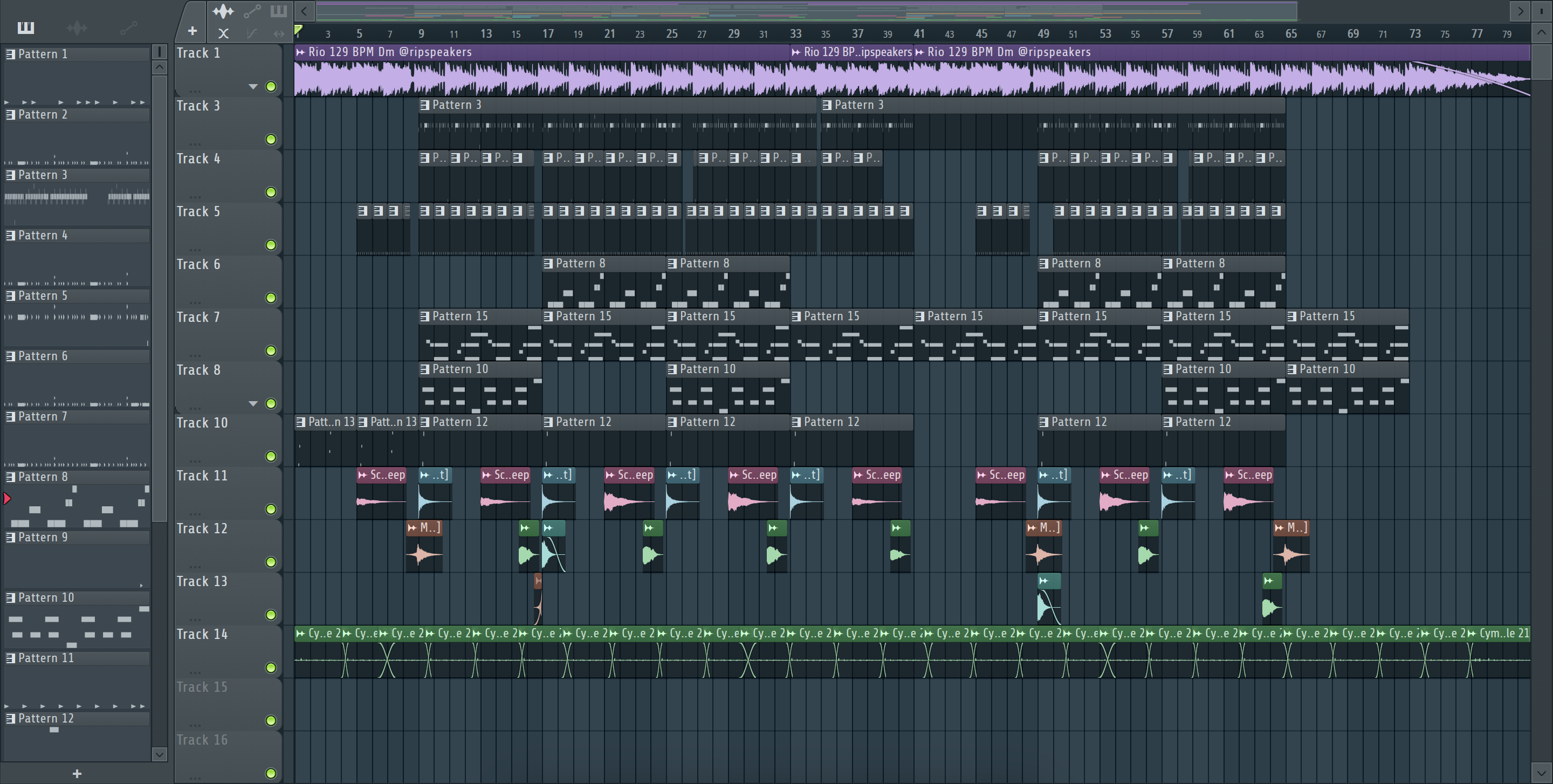Mute Track 1 using green LED
The height and width of the screenshot is (784, 1553).
click(271, 87)
